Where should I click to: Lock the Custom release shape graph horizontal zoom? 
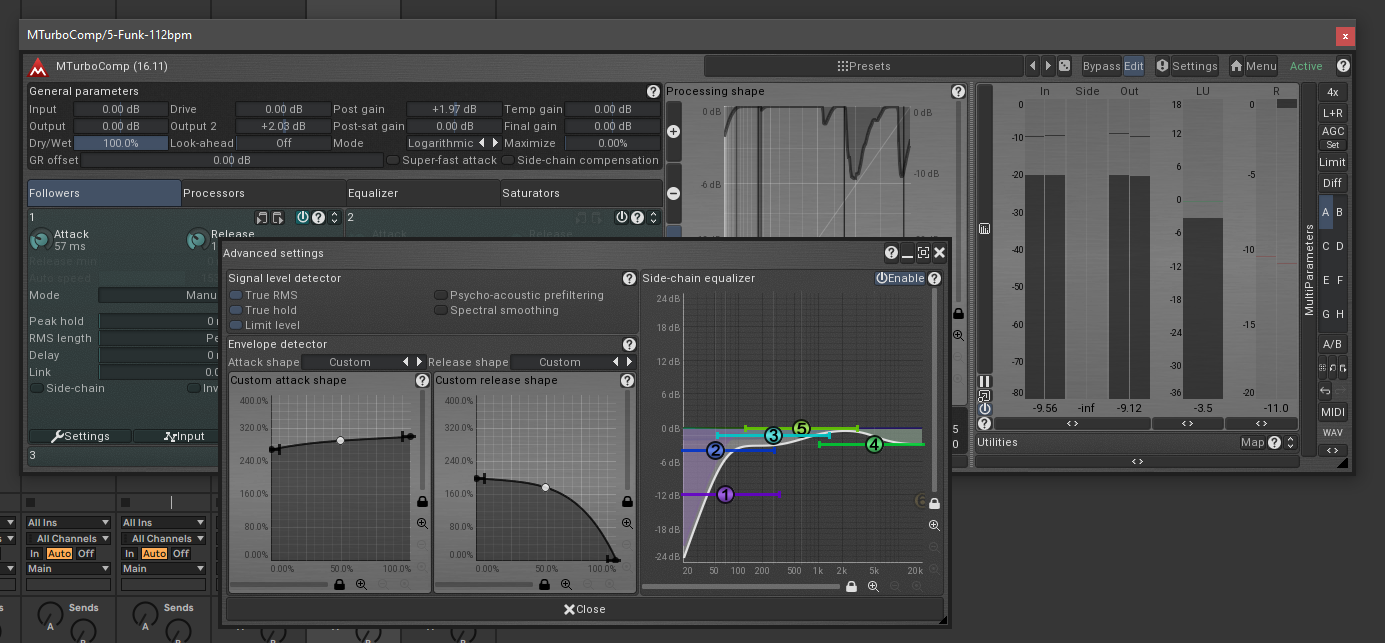pos(544,584)
